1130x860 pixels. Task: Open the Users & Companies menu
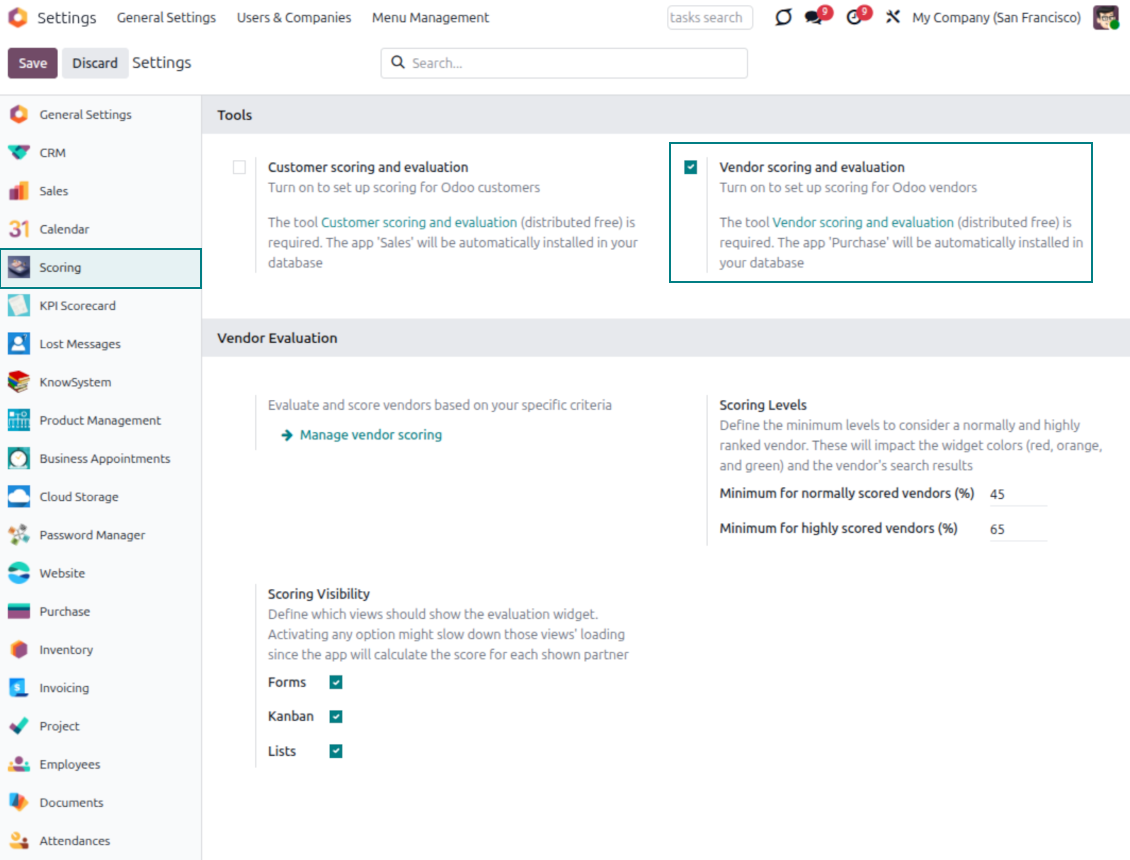click(x=294, y=18)
